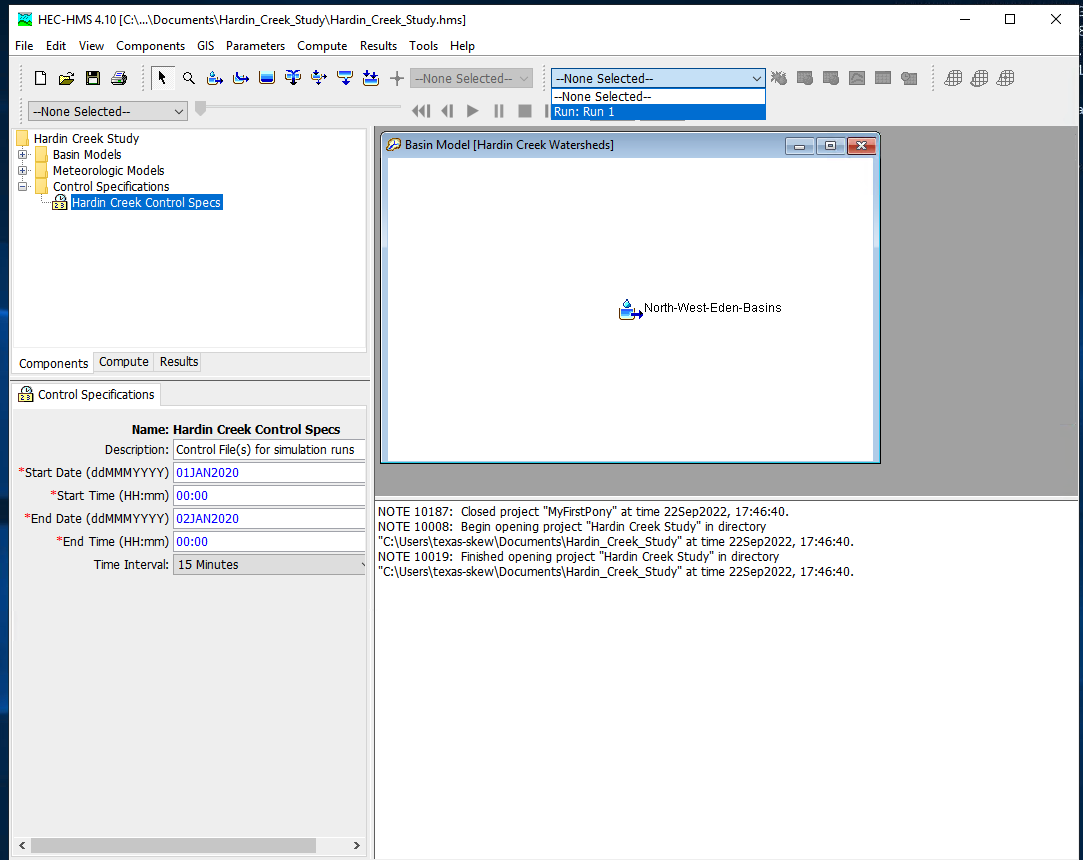The height and width of the screenshot is (860, 1083).
Task: Select the Components tab
Action: 53,363
